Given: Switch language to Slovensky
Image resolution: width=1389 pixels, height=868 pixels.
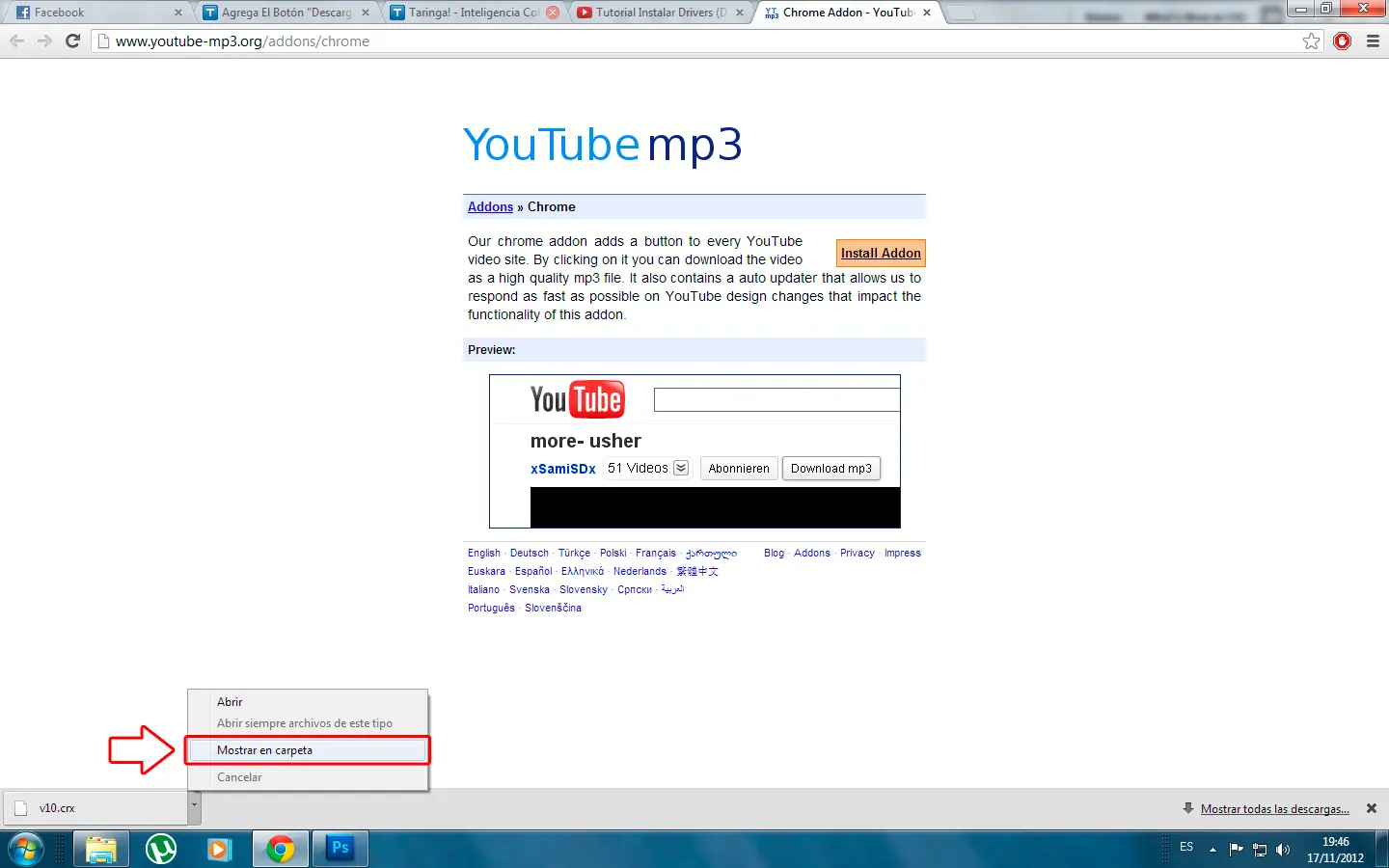Looking at the screenshot, I should pyautogui.click(x=584, y=590).
